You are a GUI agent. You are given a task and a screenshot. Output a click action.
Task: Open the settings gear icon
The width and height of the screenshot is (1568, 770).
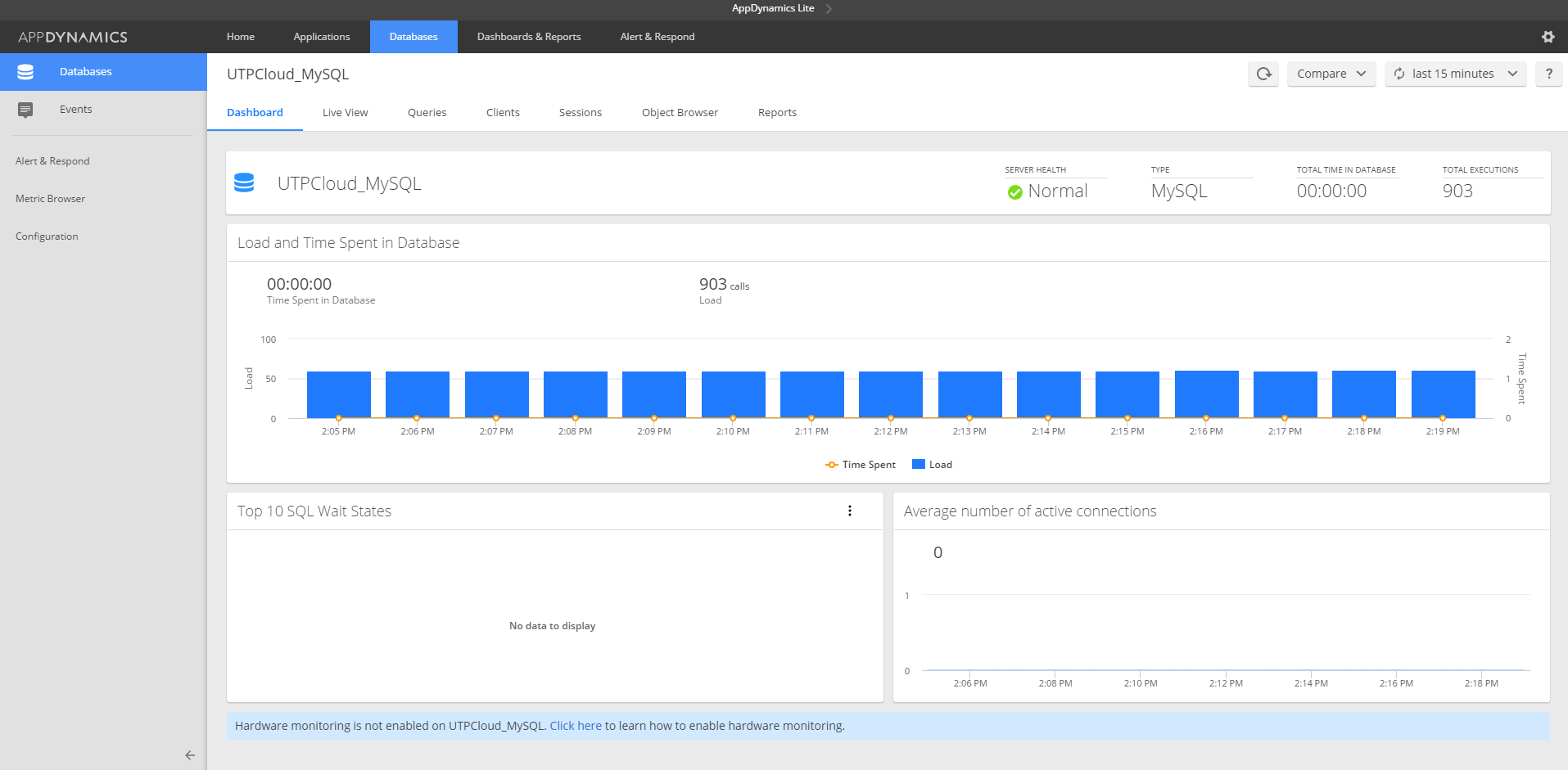pos(1548,37)
